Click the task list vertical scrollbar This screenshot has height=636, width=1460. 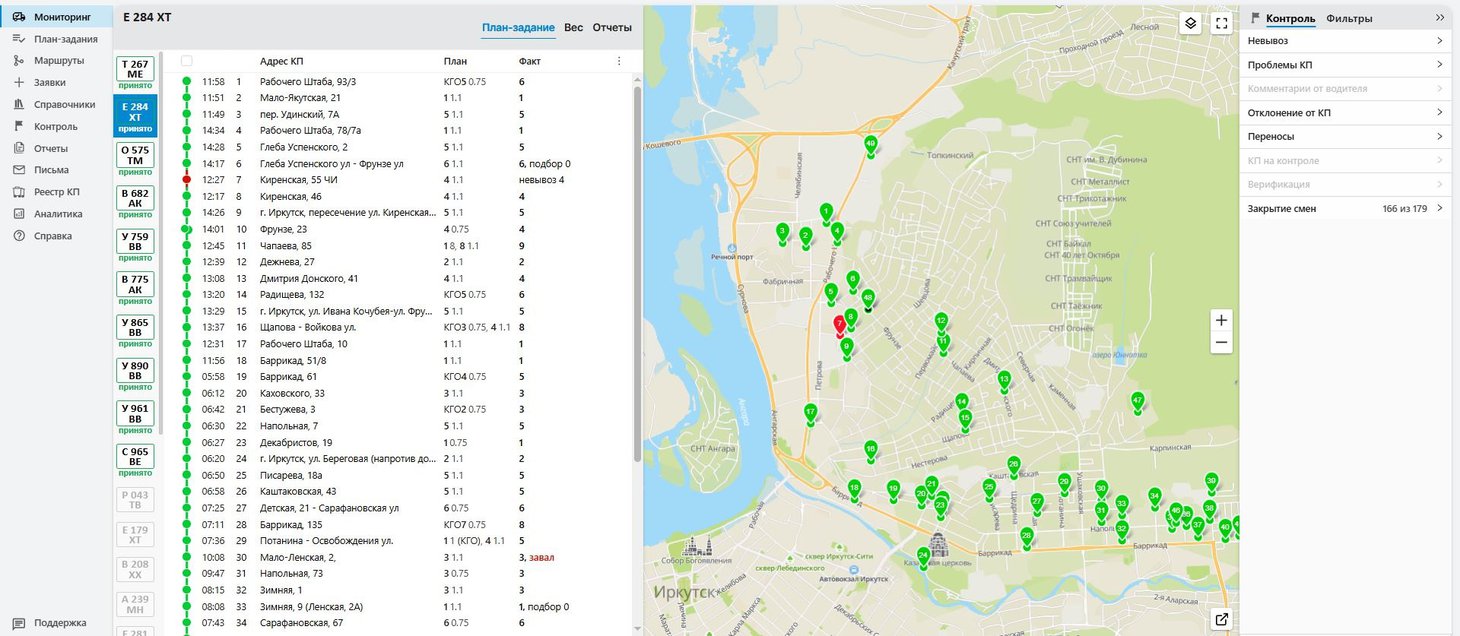[x=637, y=270]
